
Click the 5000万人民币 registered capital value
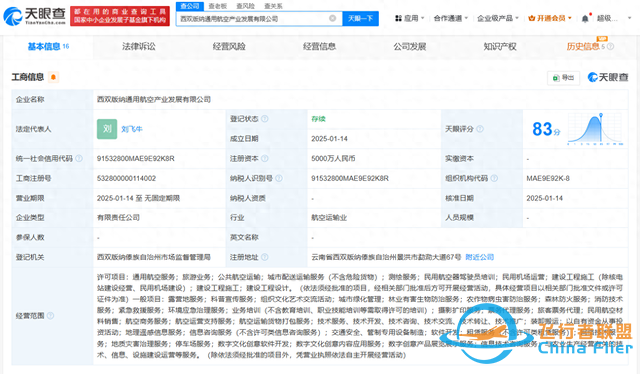coord(333,158)
